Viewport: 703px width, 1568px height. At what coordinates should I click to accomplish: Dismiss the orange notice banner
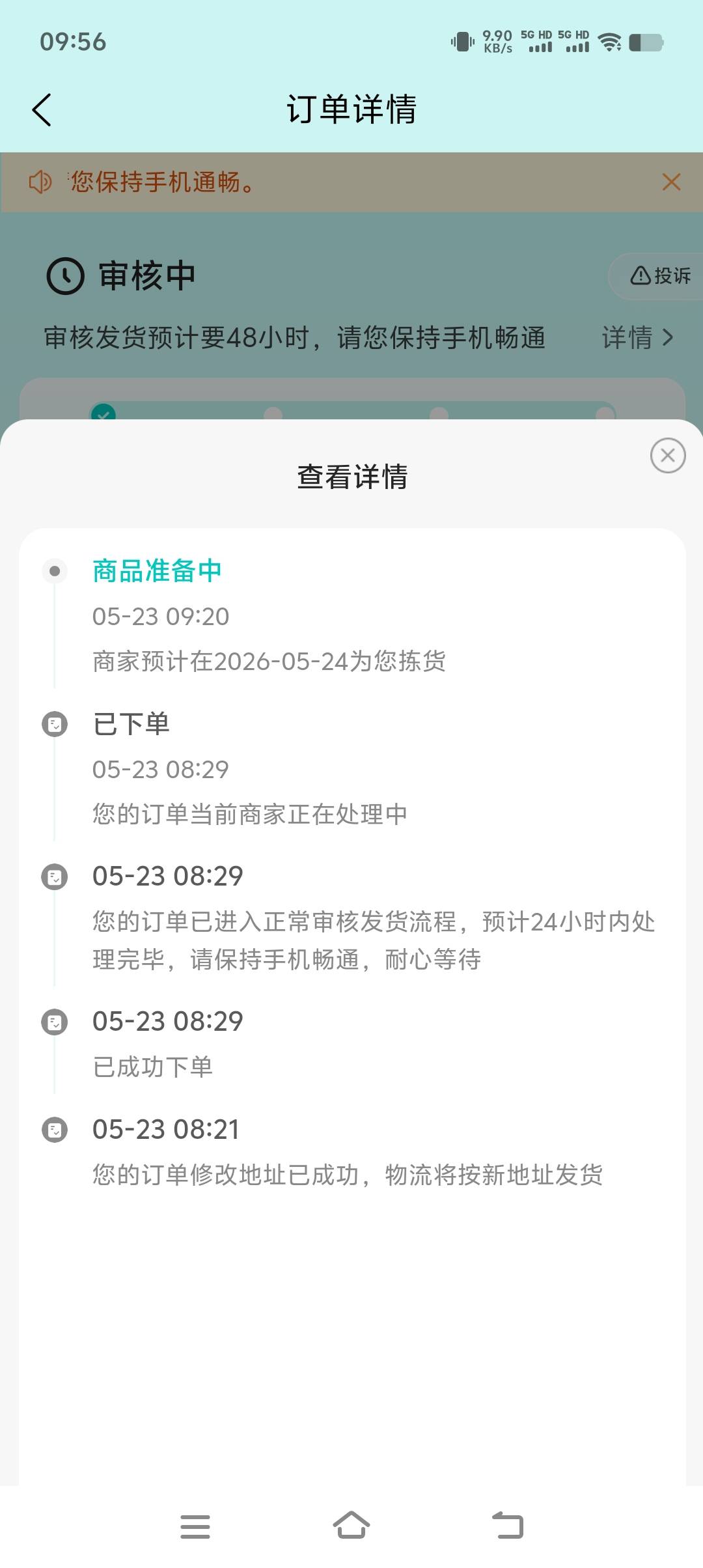point(671,182)
